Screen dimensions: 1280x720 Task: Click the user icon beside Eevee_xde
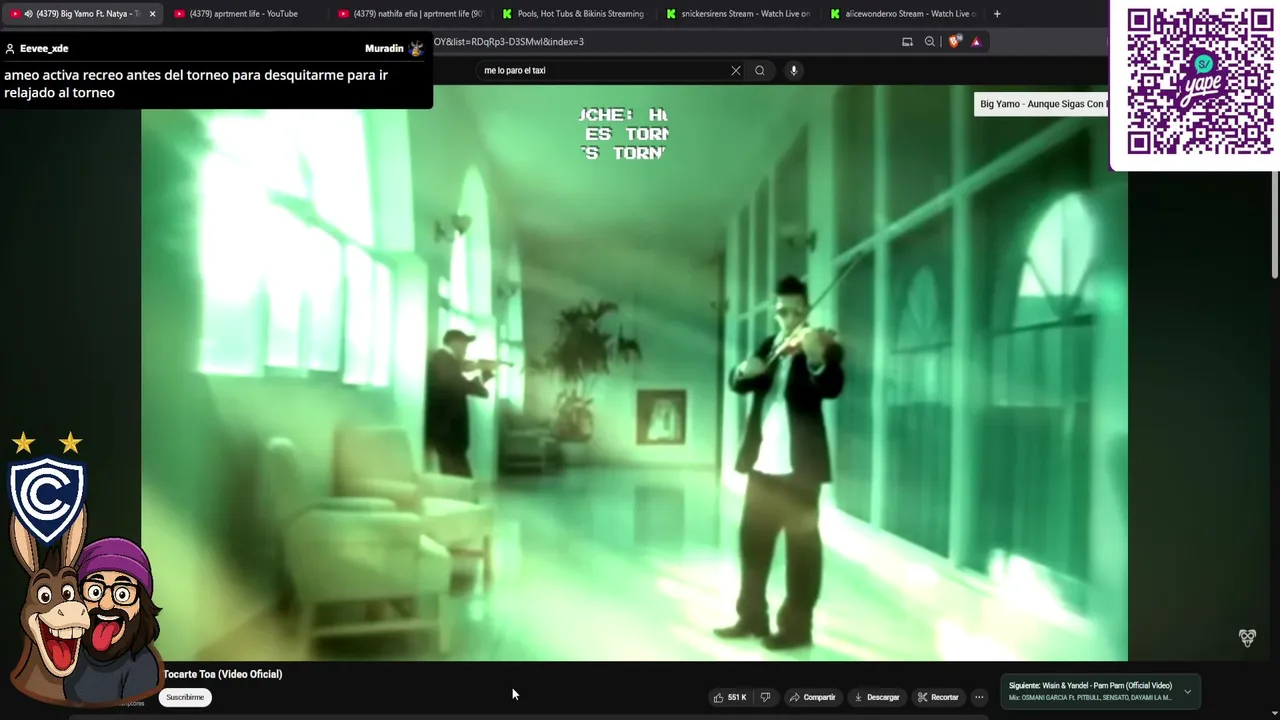(x=10, y=48)
